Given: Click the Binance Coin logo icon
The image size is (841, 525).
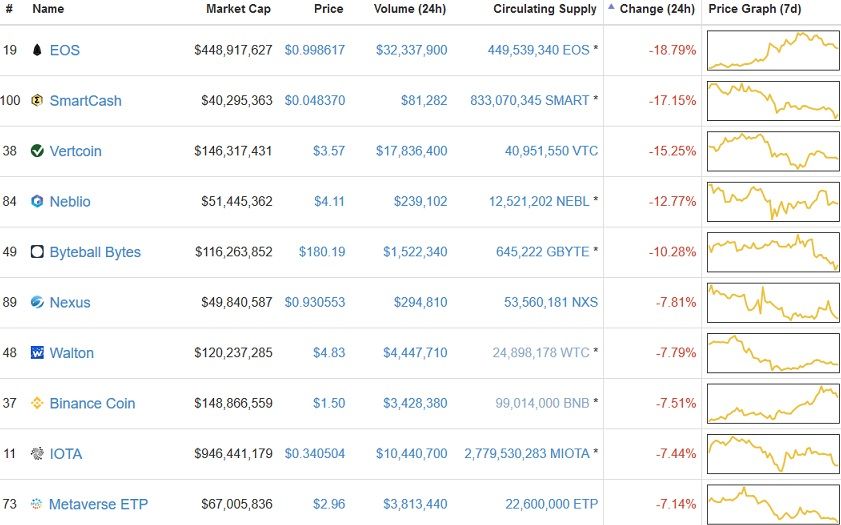Looking at the screenshot, I should tap(37, 404).
